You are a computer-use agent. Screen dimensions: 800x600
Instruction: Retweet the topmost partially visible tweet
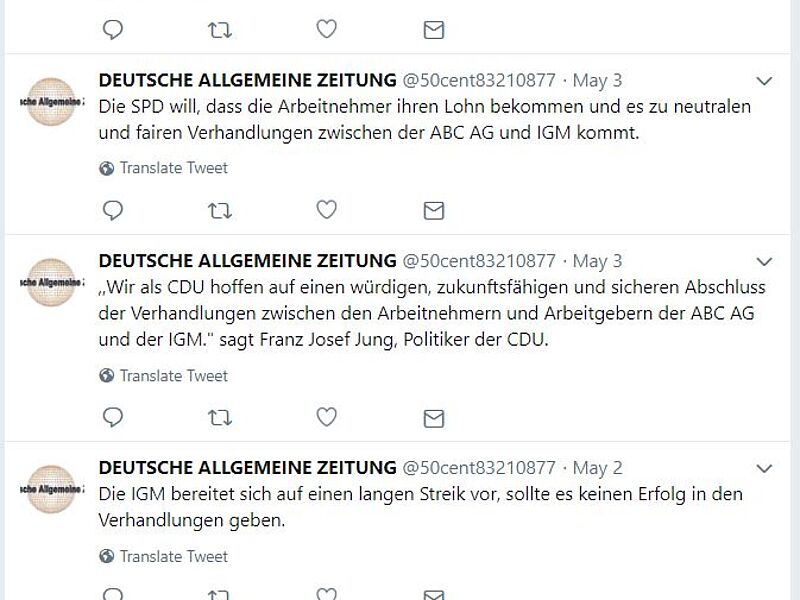point(219,30)
